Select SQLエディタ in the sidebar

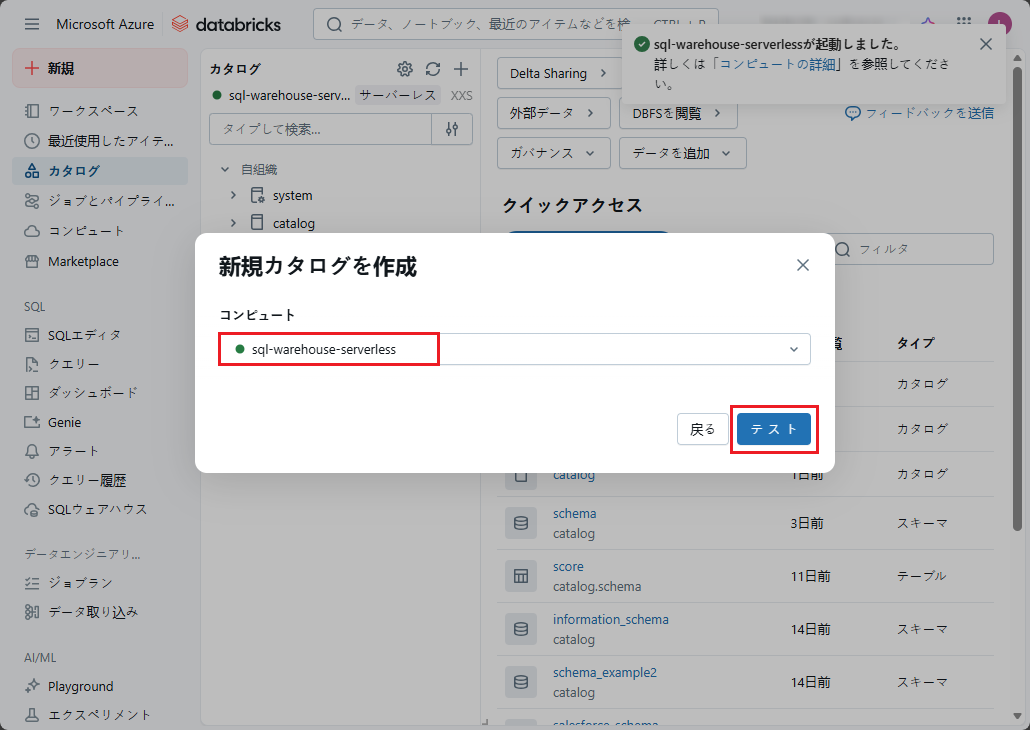[x=84, y=335]
